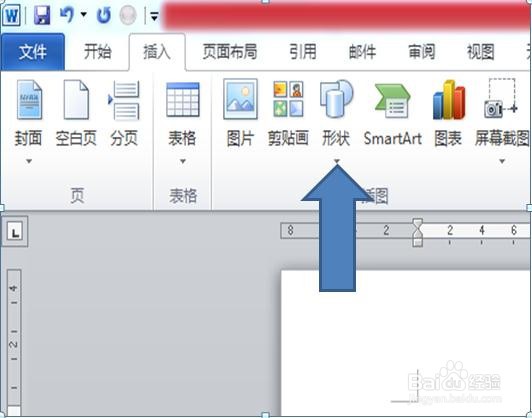Viewport: 532px width, 418px height.
Task: Click the 形状 shapes icon
Action: [336, 99]
